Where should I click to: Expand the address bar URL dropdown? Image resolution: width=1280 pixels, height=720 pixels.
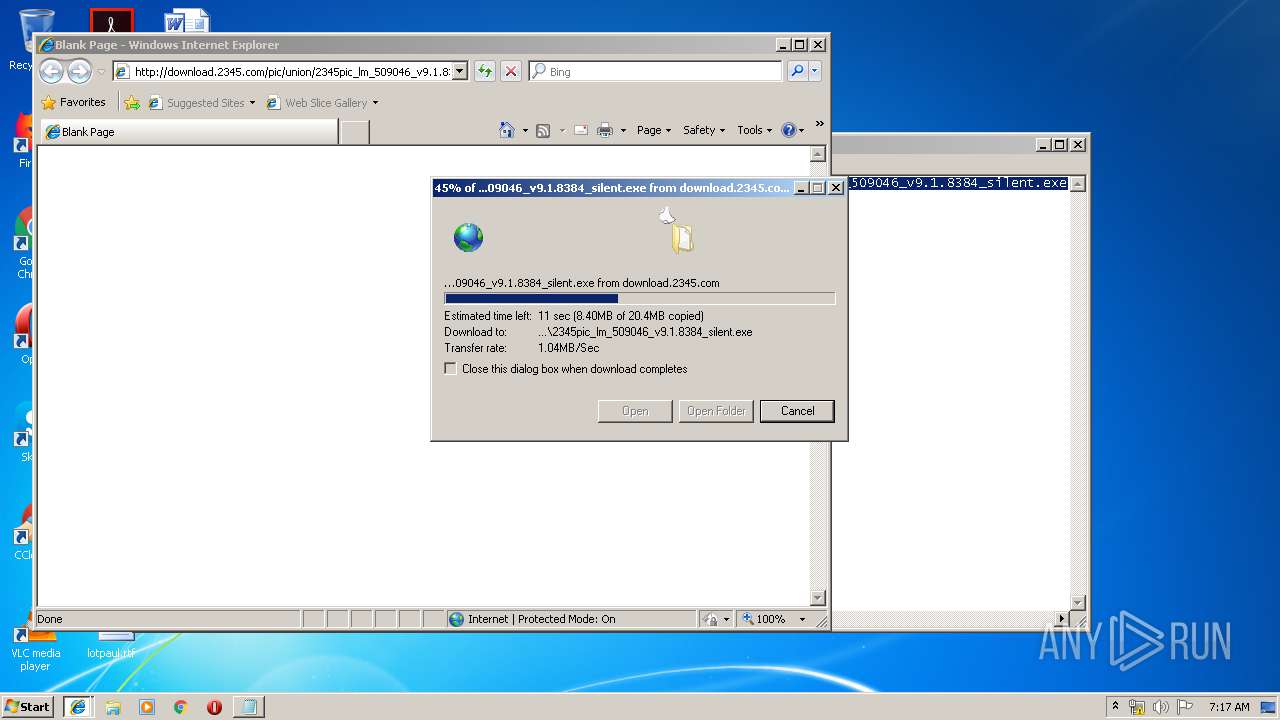[x=460, y=71]
